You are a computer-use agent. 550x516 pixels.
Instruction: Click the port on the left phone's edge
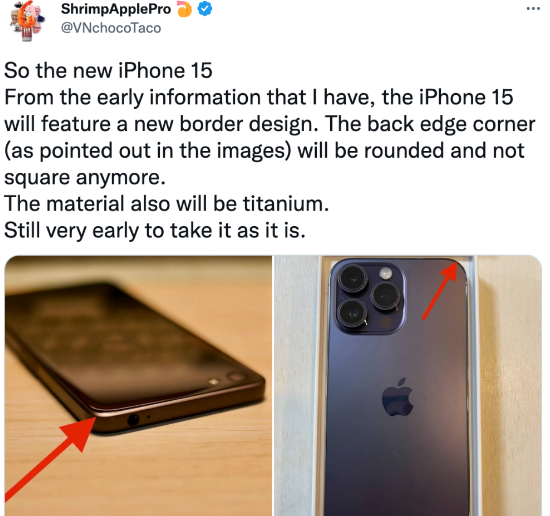pyautogui.click(x=133, y=419)
